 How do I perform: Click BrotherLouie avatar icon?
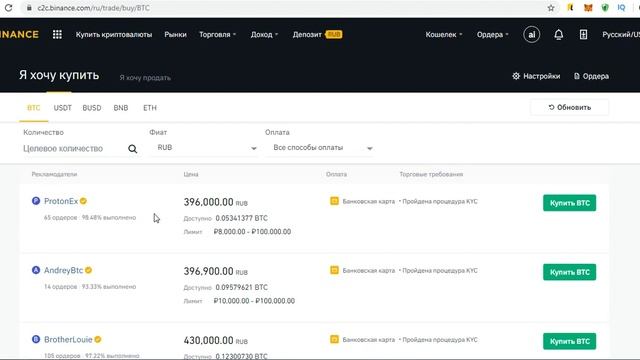(36, 339)
